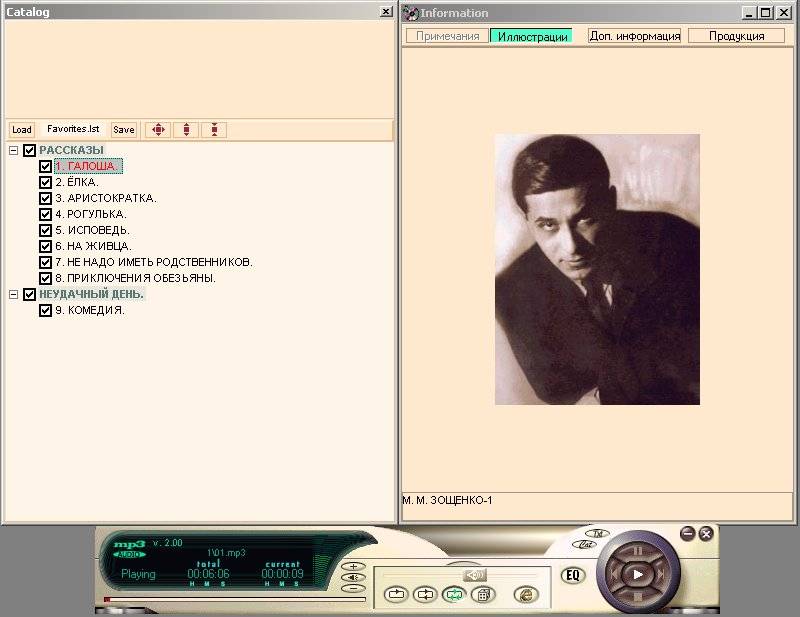Select track '3. АРИСТОКРАТКА.' in catalog
This screenshot has width=800, height=617.
[105, 198]
